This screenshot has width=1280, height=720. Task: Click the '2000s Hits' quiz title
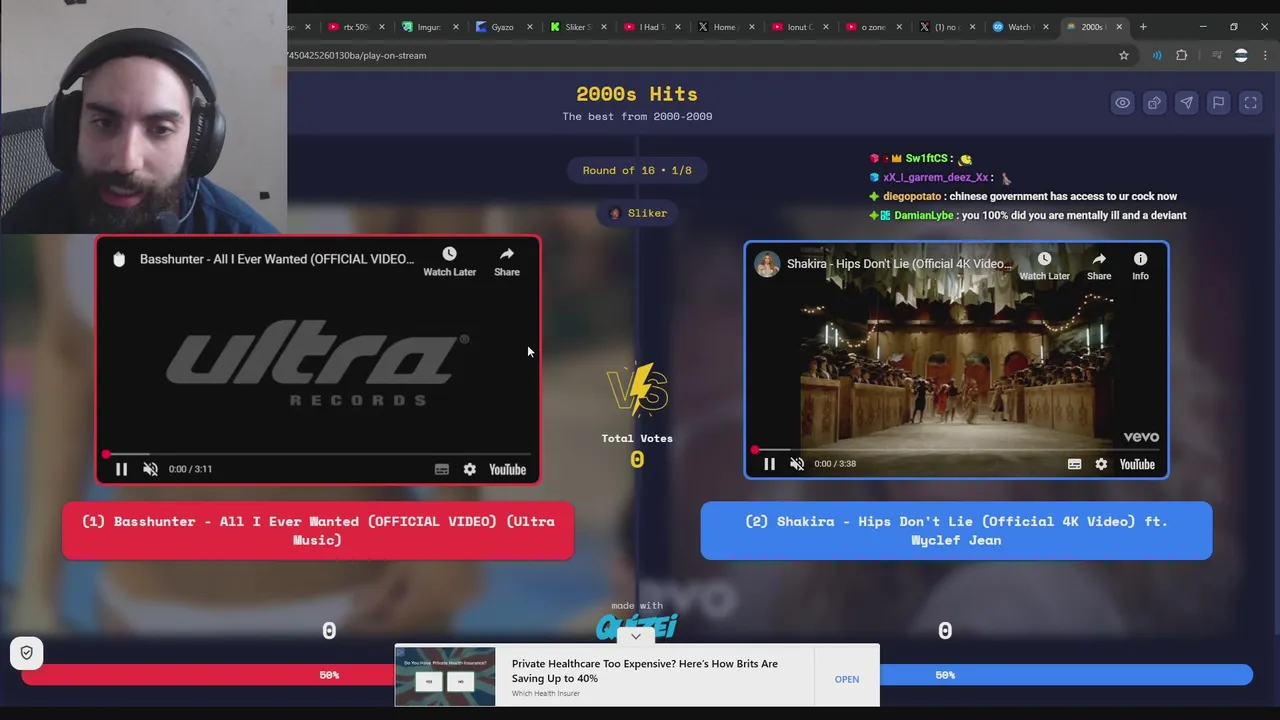click(637, 94)
